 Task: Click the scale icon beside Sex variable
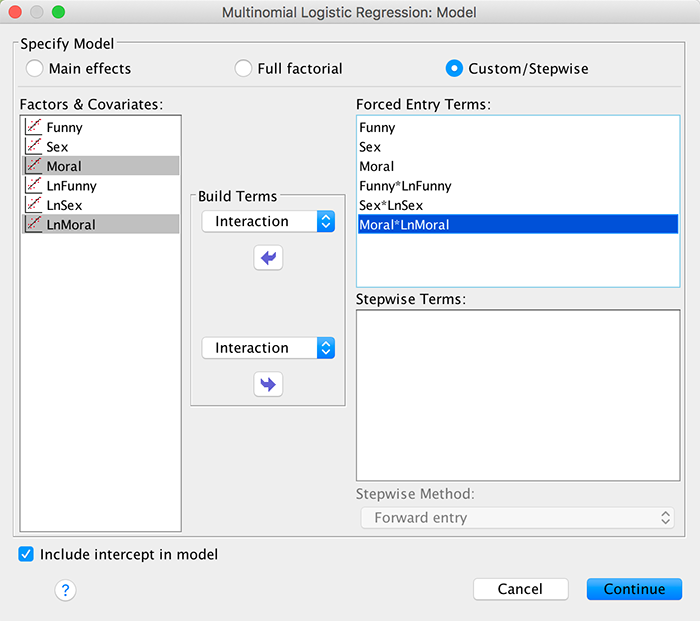[x=34, y=147]
